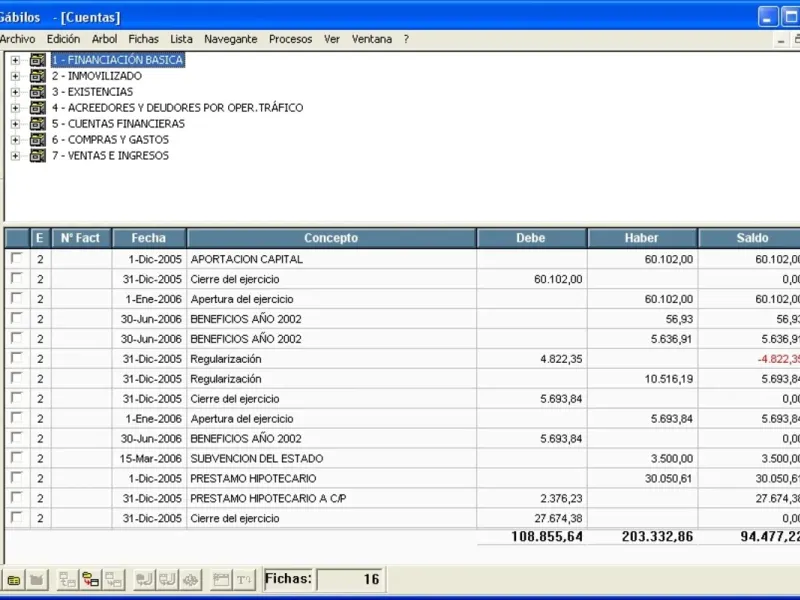Click the icon beside 1 - FINANCIACIÓN BASICA
800x600 pixels.
[x=38, y=60]
